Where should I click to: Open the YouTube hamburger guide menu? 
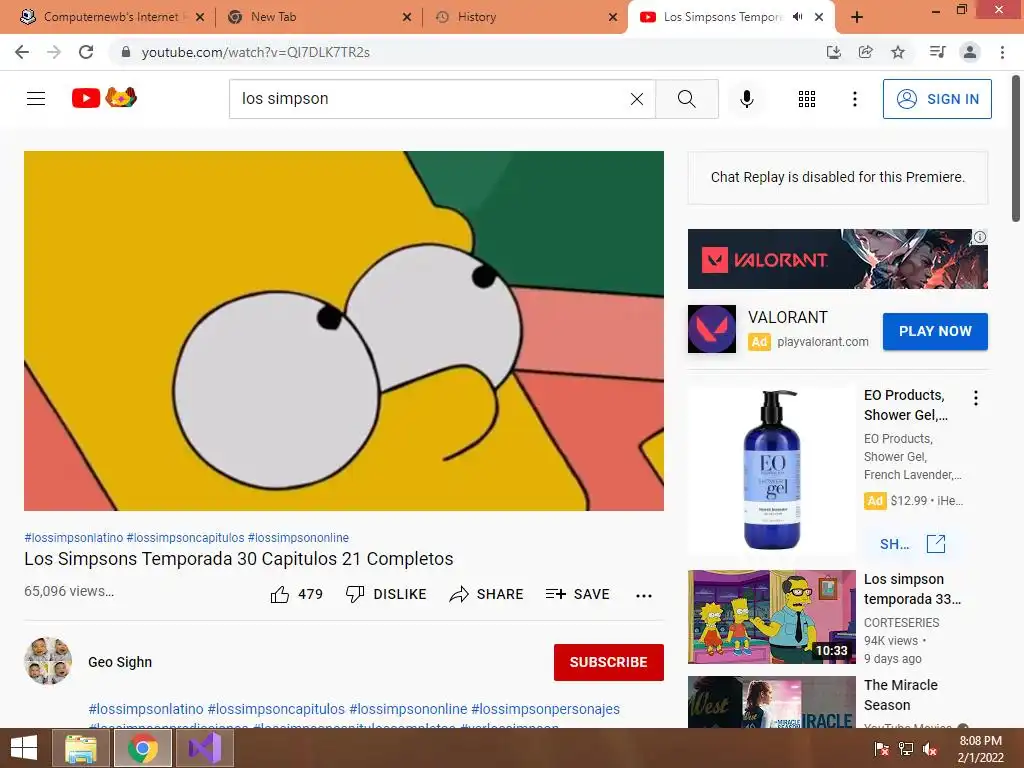[x=36, y=99]
